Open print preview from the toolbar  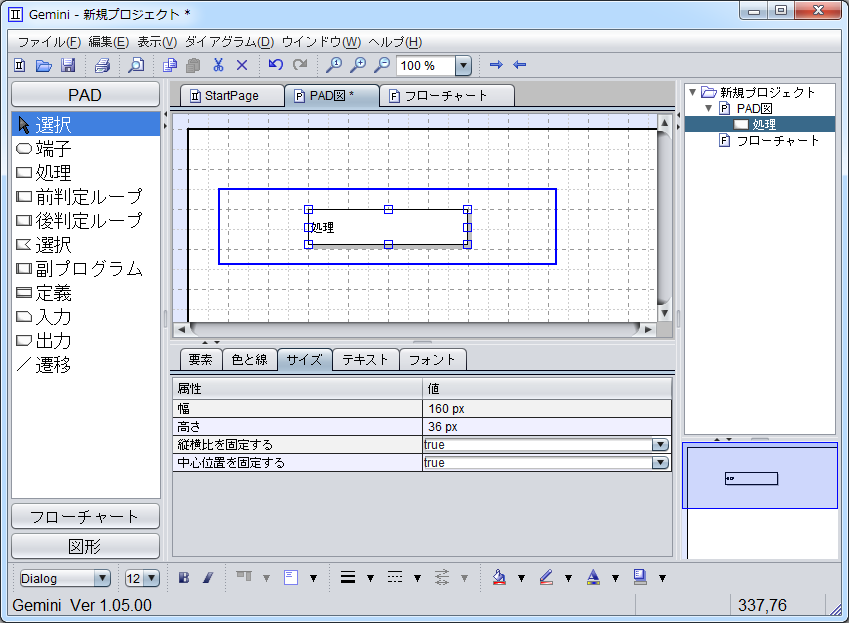[x=136, y=65]
